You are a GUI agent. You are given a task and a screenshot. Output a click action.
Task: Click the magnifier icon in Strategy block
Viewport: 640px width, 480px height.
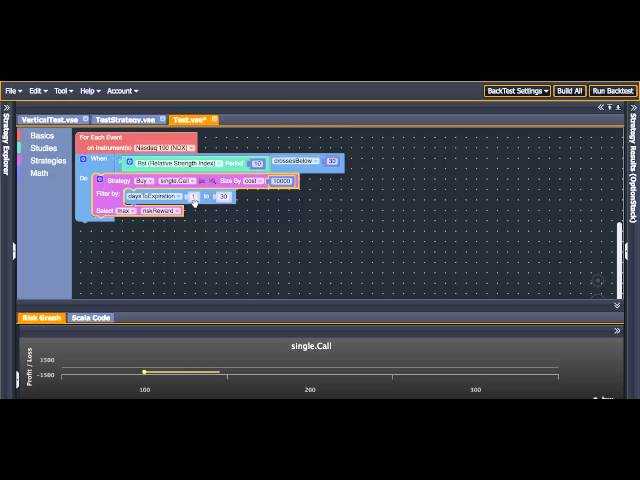coord(212,181)
